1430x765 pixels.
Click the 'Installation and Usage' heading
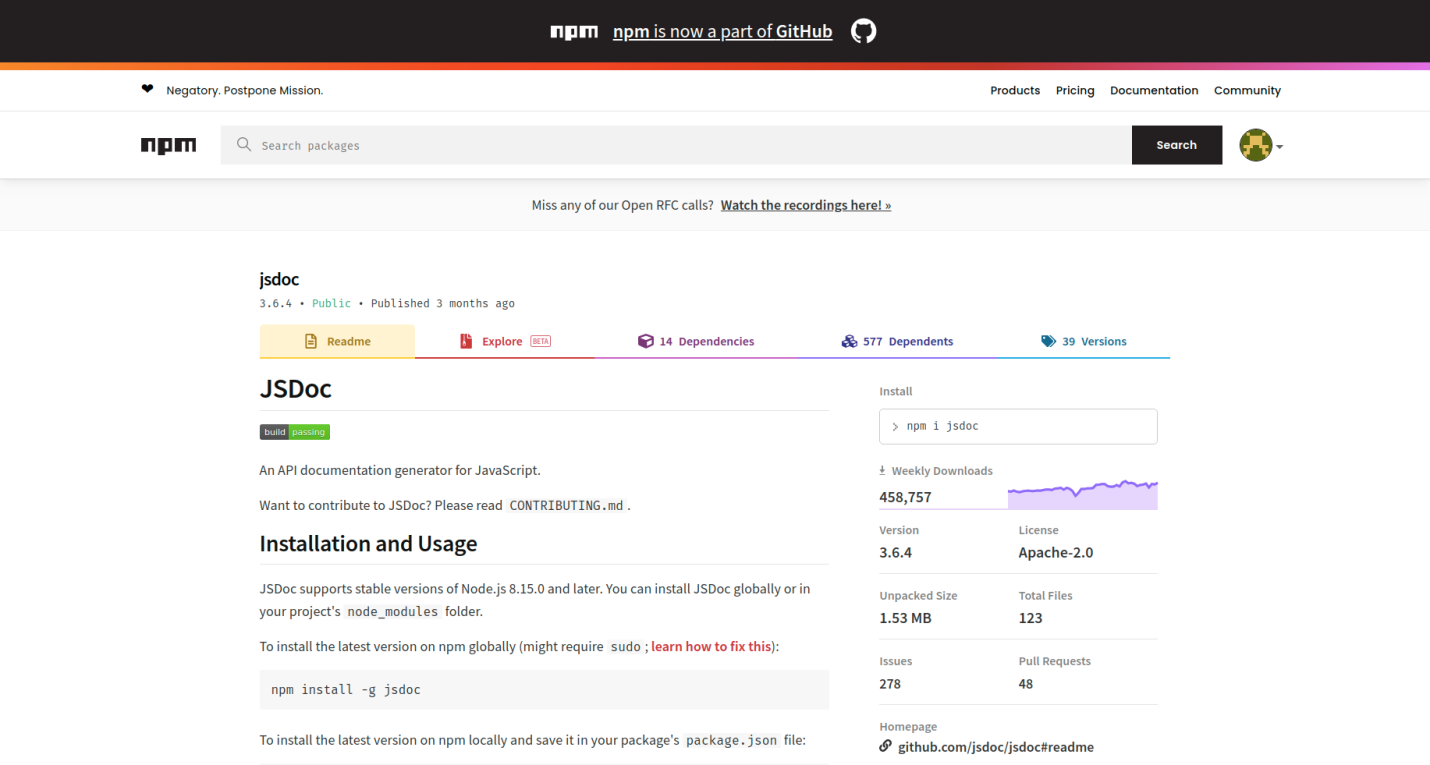pyautogui.click(x=368, y=543)
